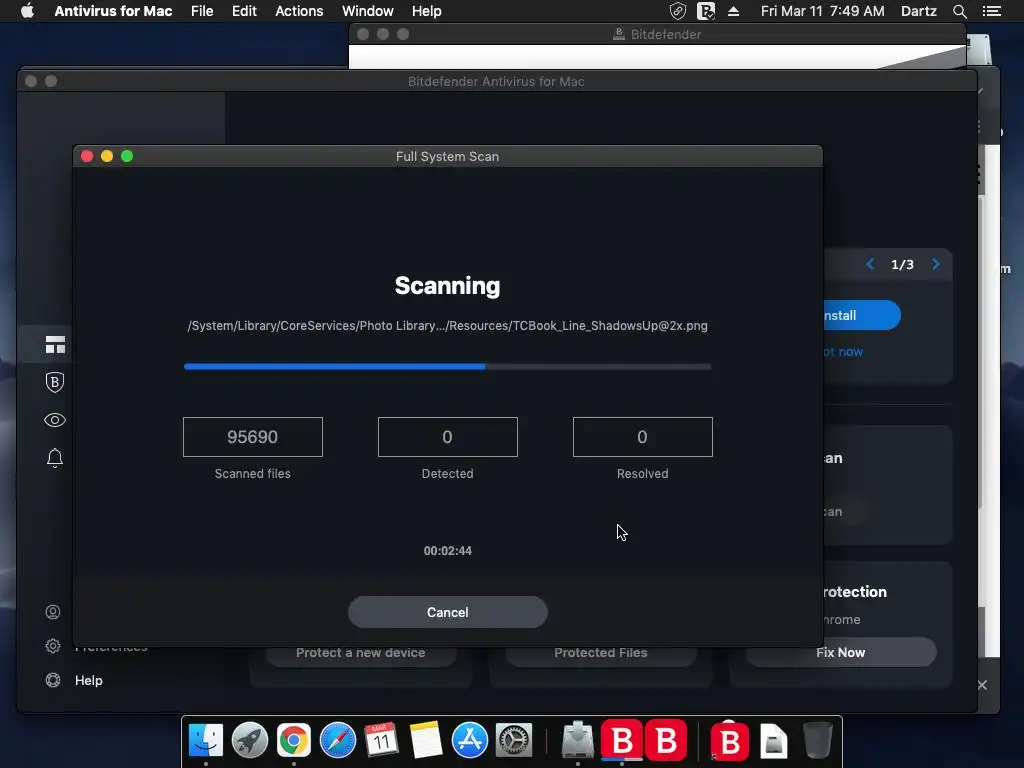The height and width of the screenshot is (768, 1024).
Task: Open Notification Center list icon
Action: (x=991, y=11)
